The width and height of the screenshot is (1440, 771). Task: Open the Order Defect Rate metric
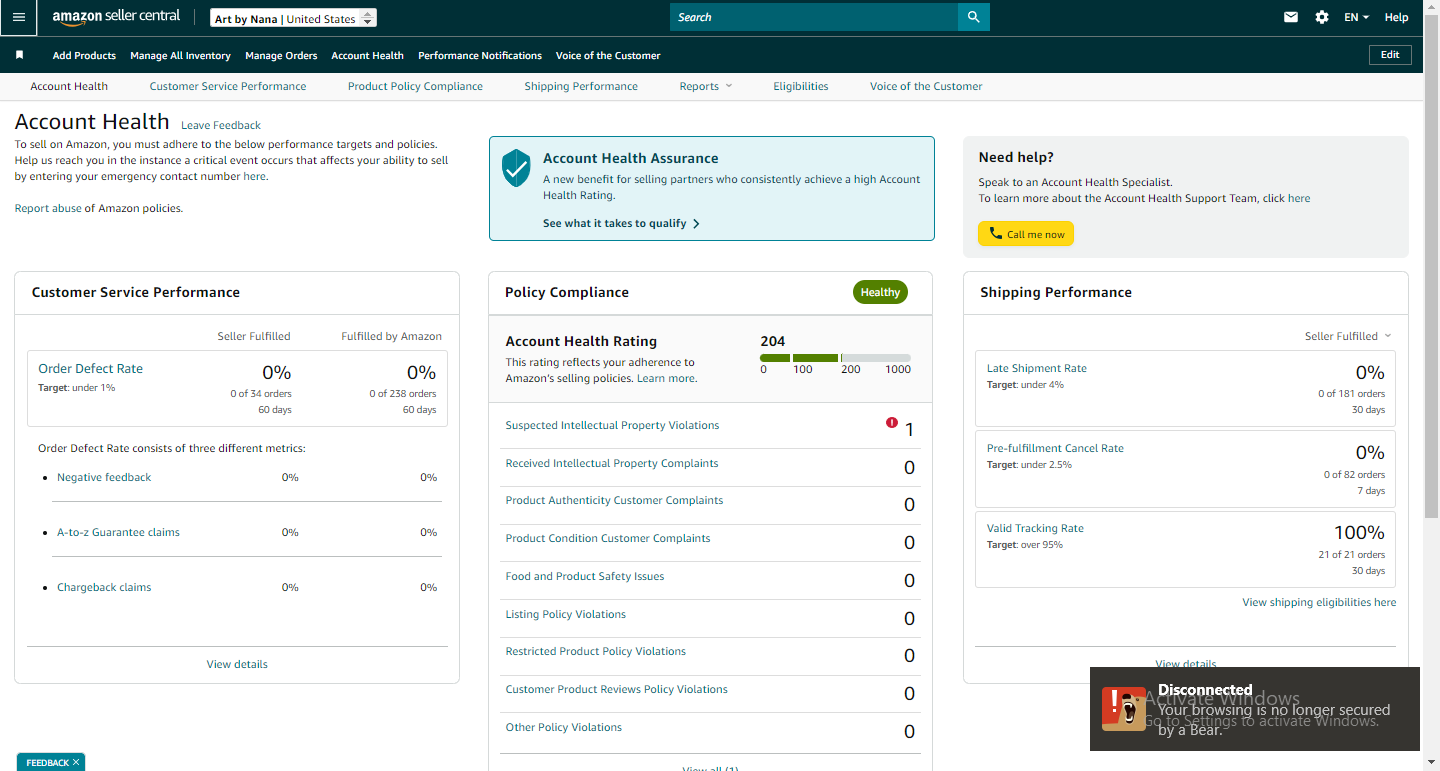click(x=90, y=368)
